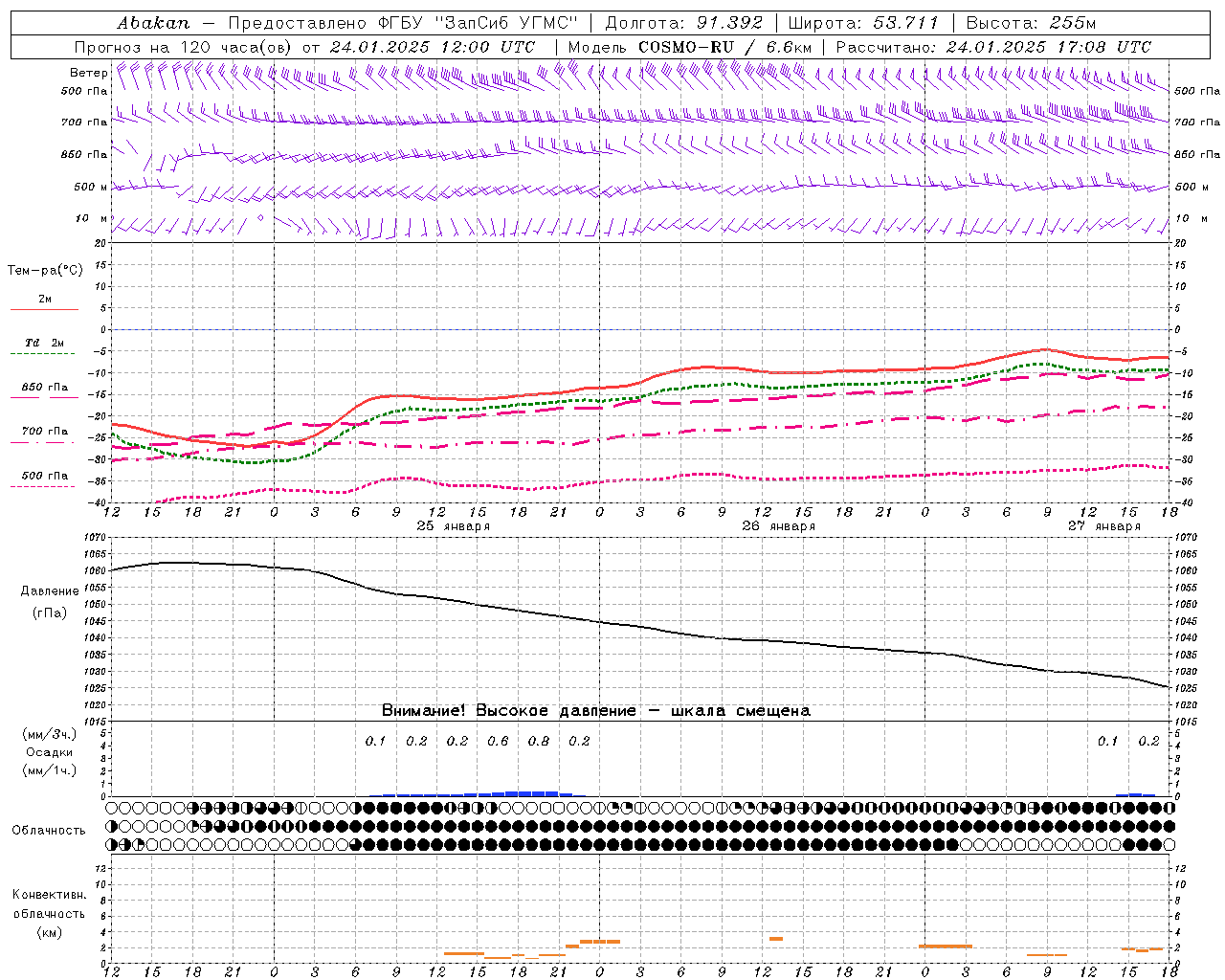Click the "Ветер" wind panel label
The height and width of the screenshot is (980, 1225).
pyautogui.click(x=88, y=73)
